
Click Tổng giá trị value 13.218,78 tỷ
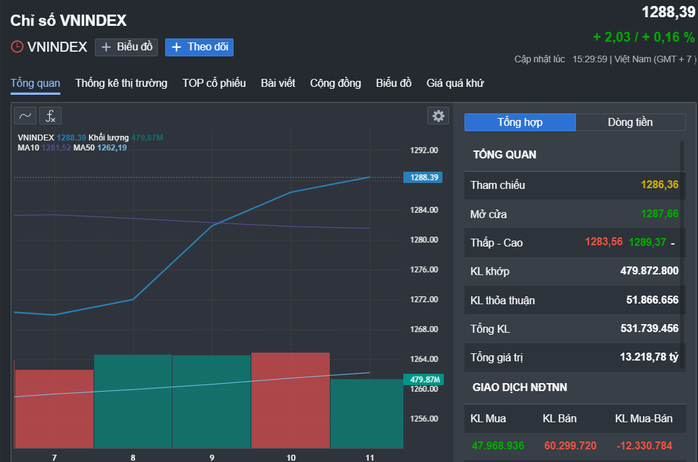(649, 357)
